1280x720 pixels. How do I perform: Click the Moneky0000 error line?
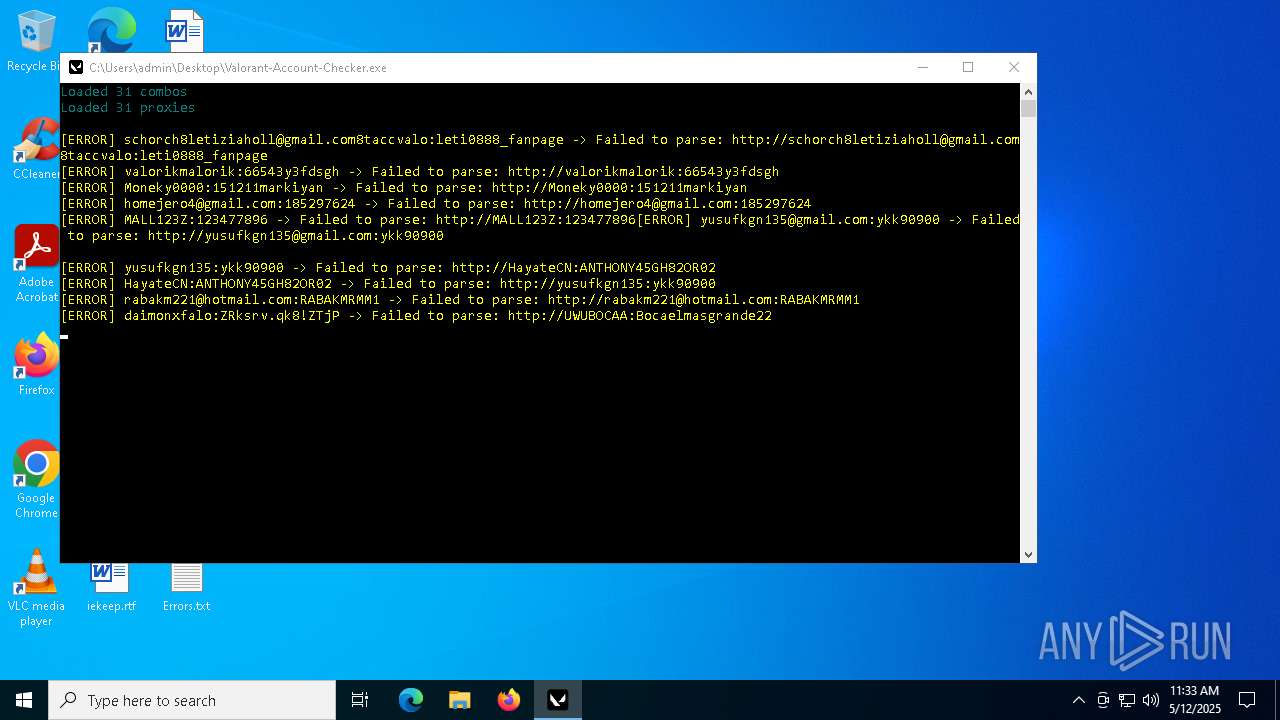pos(404,188)
